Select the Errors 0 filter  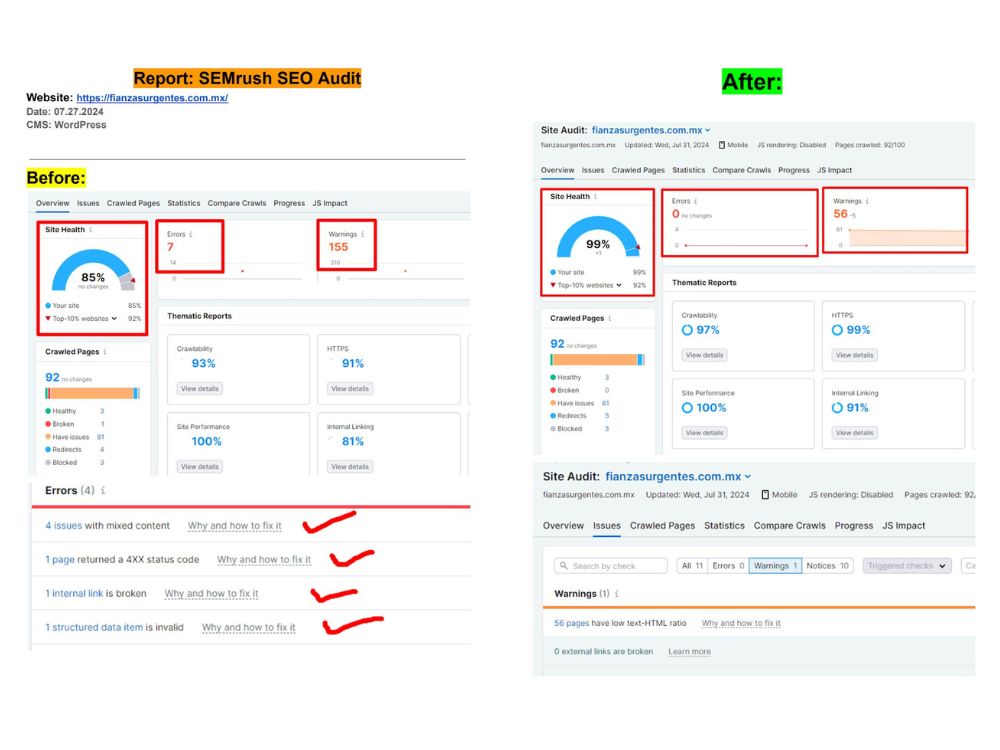tap(728, 566)
